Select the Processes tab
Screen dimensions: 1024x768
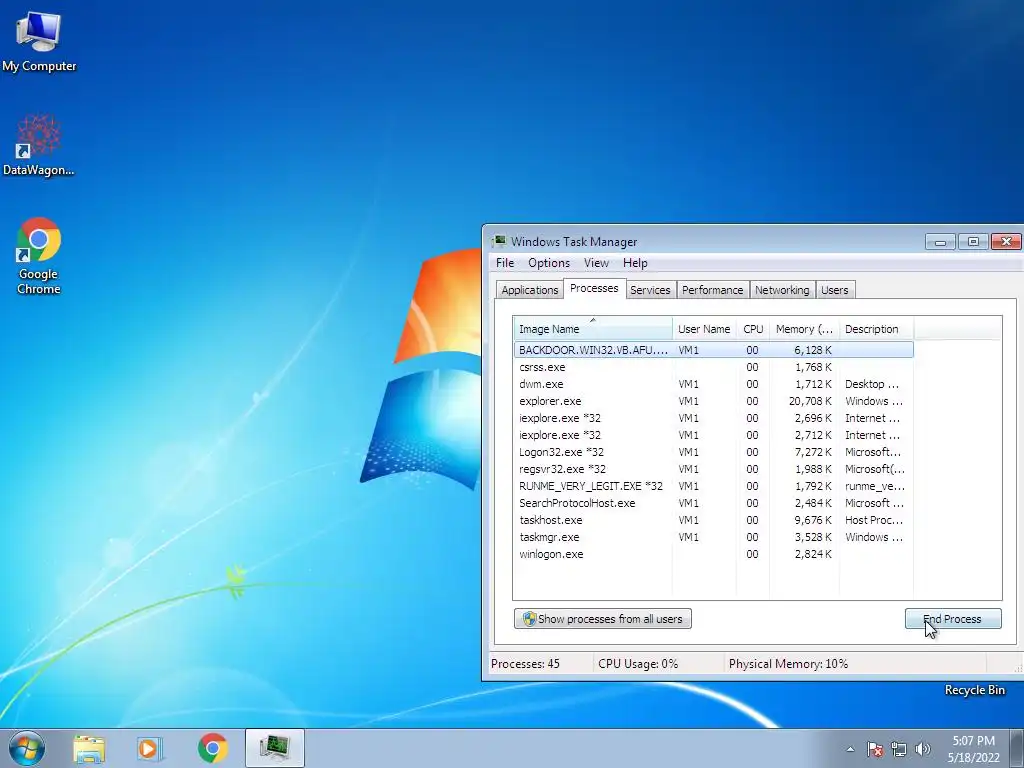point(594,288)
